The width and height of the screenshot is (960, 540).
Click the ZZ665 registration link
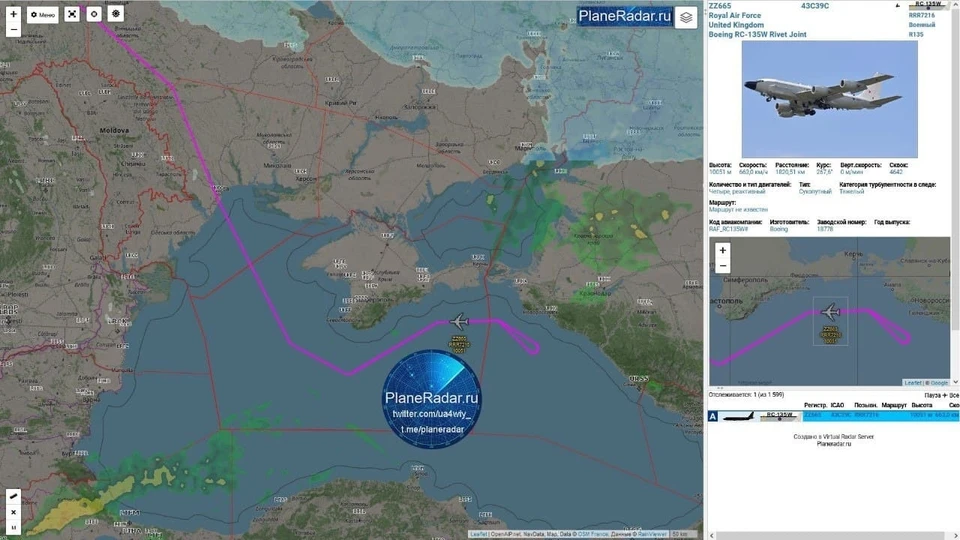(x=719, y=6)
